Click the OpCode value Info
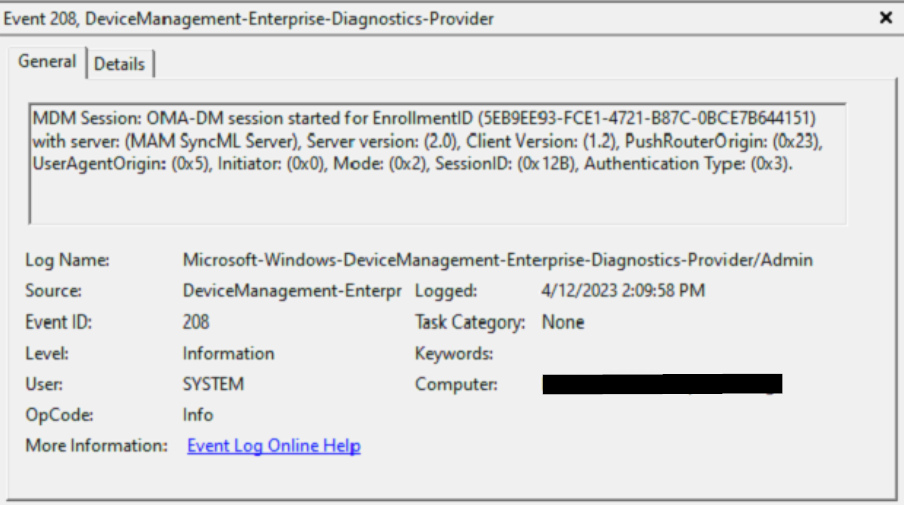Image resolution: width=904 pixels, height=505 pixels. [x=198, y=415]
